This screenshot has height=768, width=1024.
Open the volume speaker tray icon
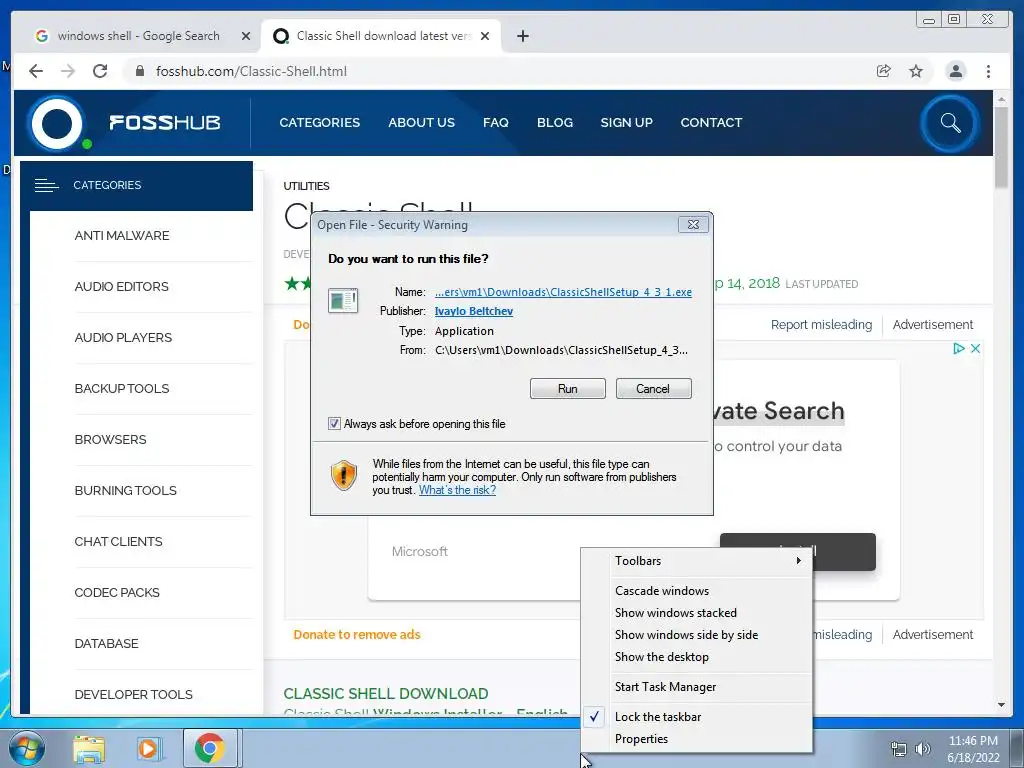pyautogui.click(x=922, y=749)
